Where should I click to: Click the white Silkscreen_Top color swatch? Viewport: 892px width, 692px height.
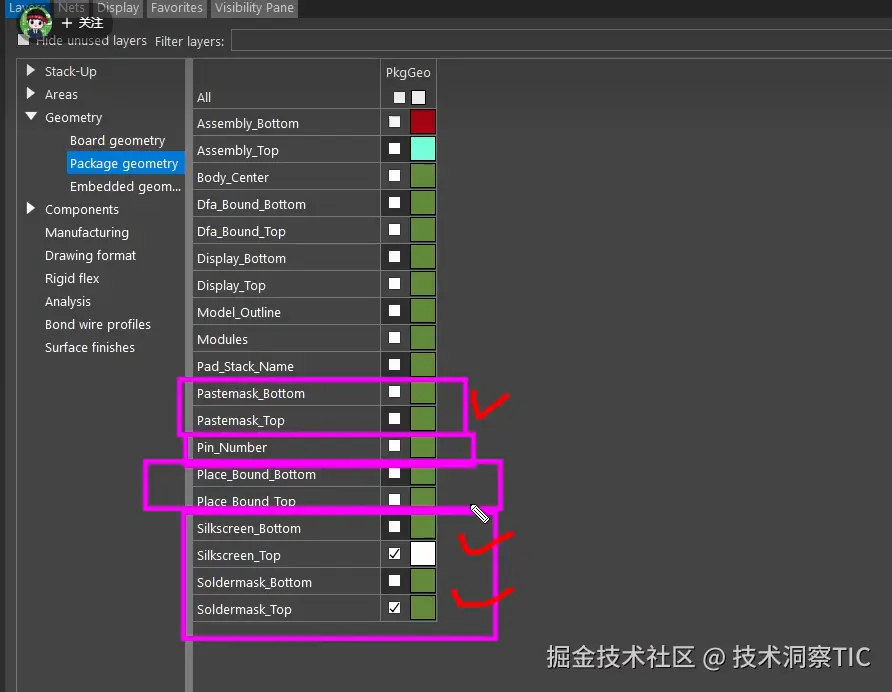click(423, 554)
